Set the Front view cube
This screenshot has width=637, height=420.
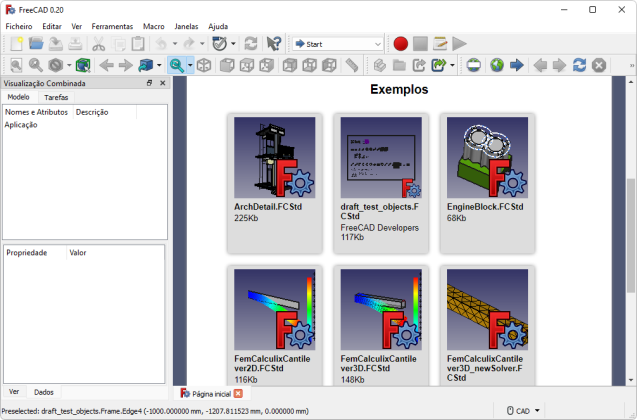click(x=227, y=65)
